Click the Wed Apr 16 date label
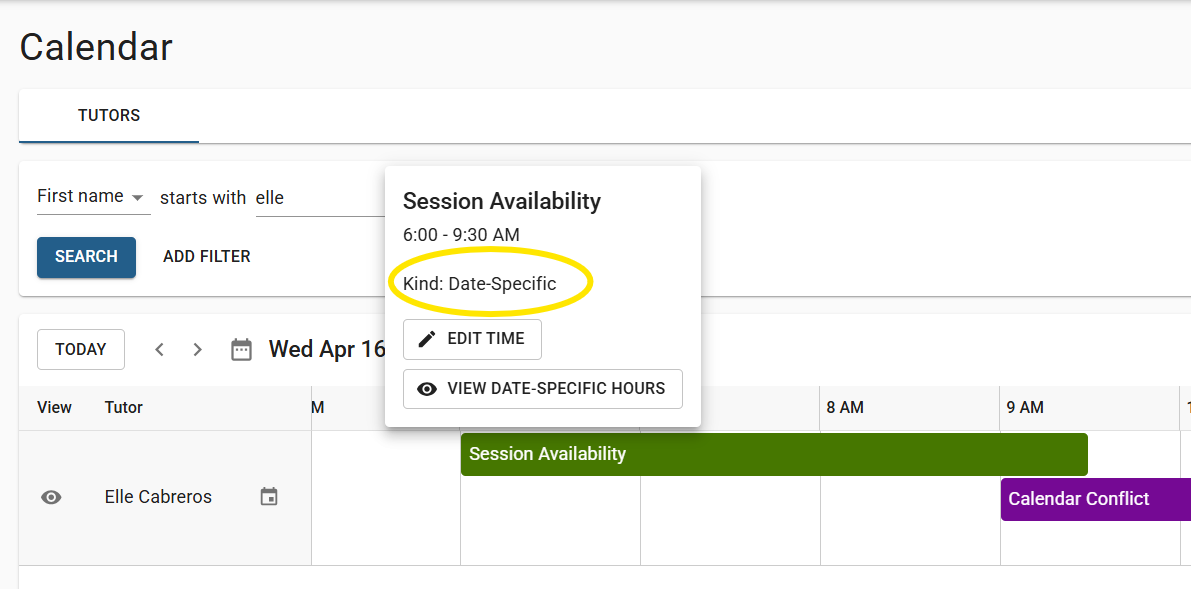1191x589 pixels. pos(327,350)
